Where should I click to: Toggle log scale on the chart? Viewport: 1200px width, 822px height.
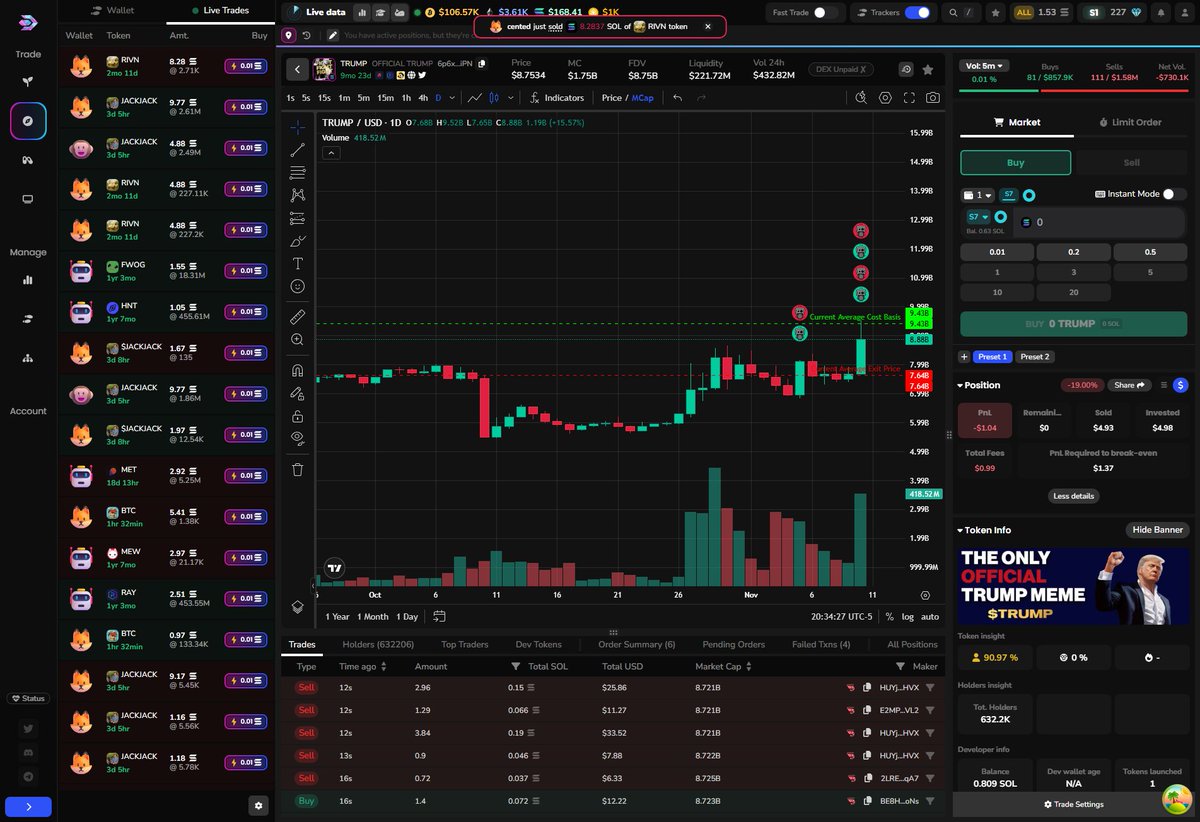[907, 617]
